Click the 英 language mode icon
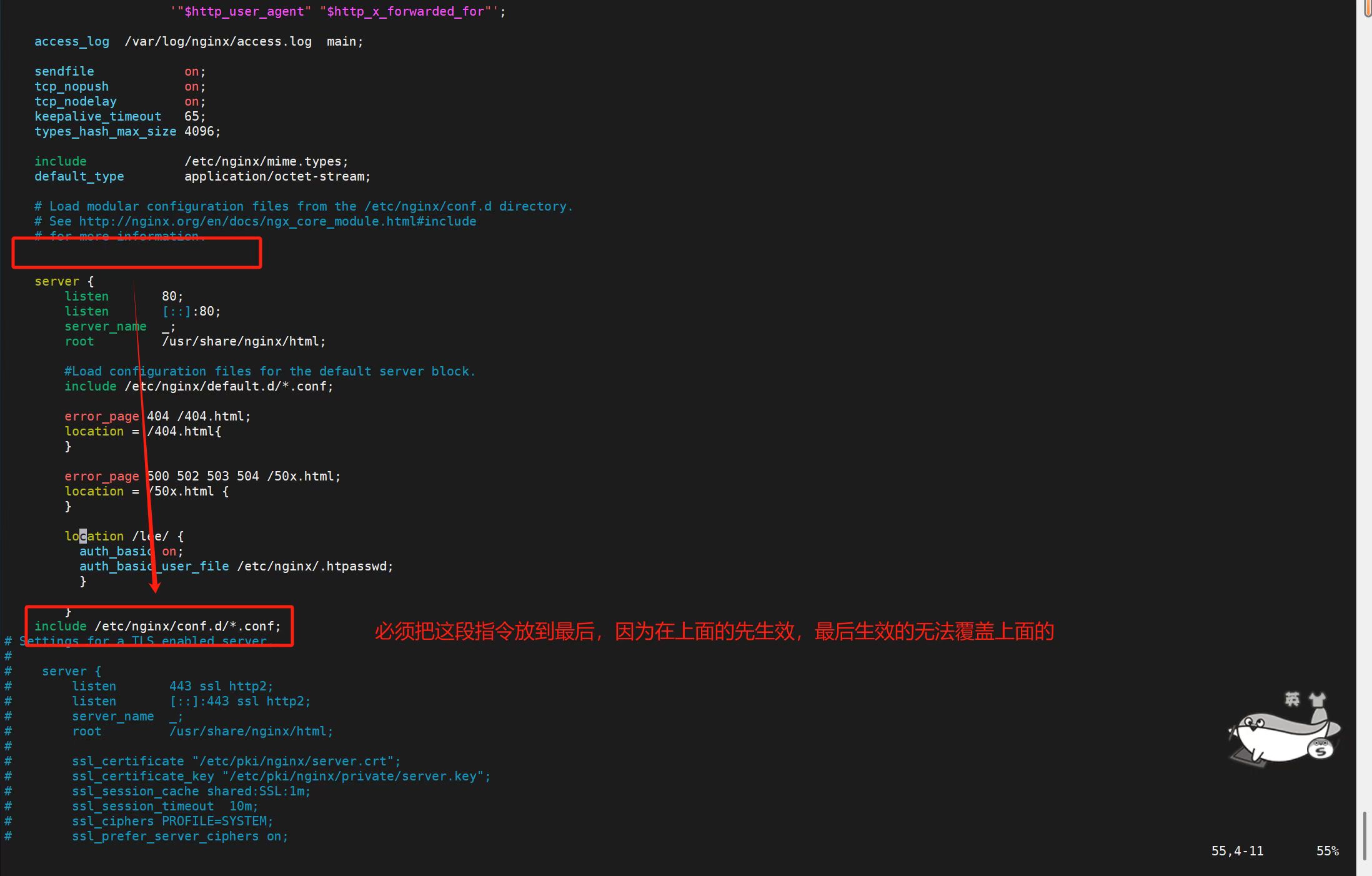This screenshot has height=876, width=1372. pyautogui.click(x=1291, y=699)
